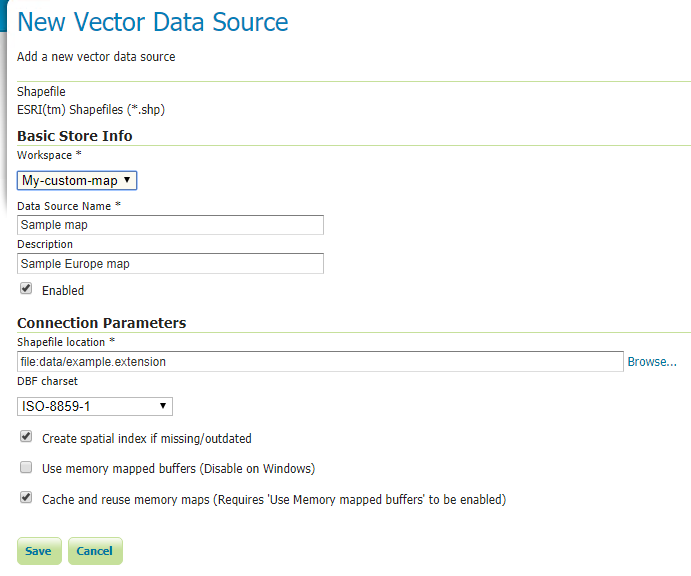The width and height of the screenshot is (691, 576).
Task: Click the Shapefile location input field
Action: point(320,362)
